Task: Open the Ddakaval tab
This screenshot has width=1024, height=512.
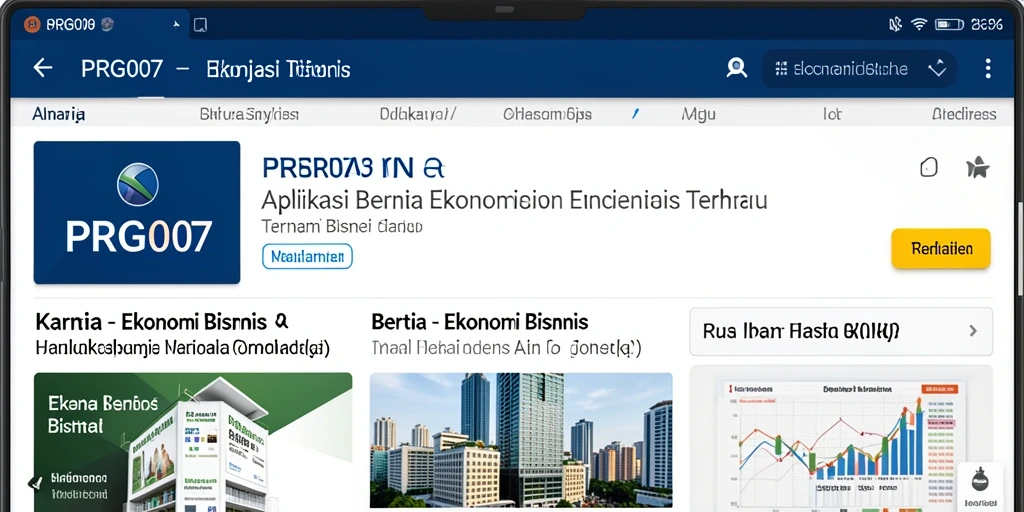Action: click(417, 115)
